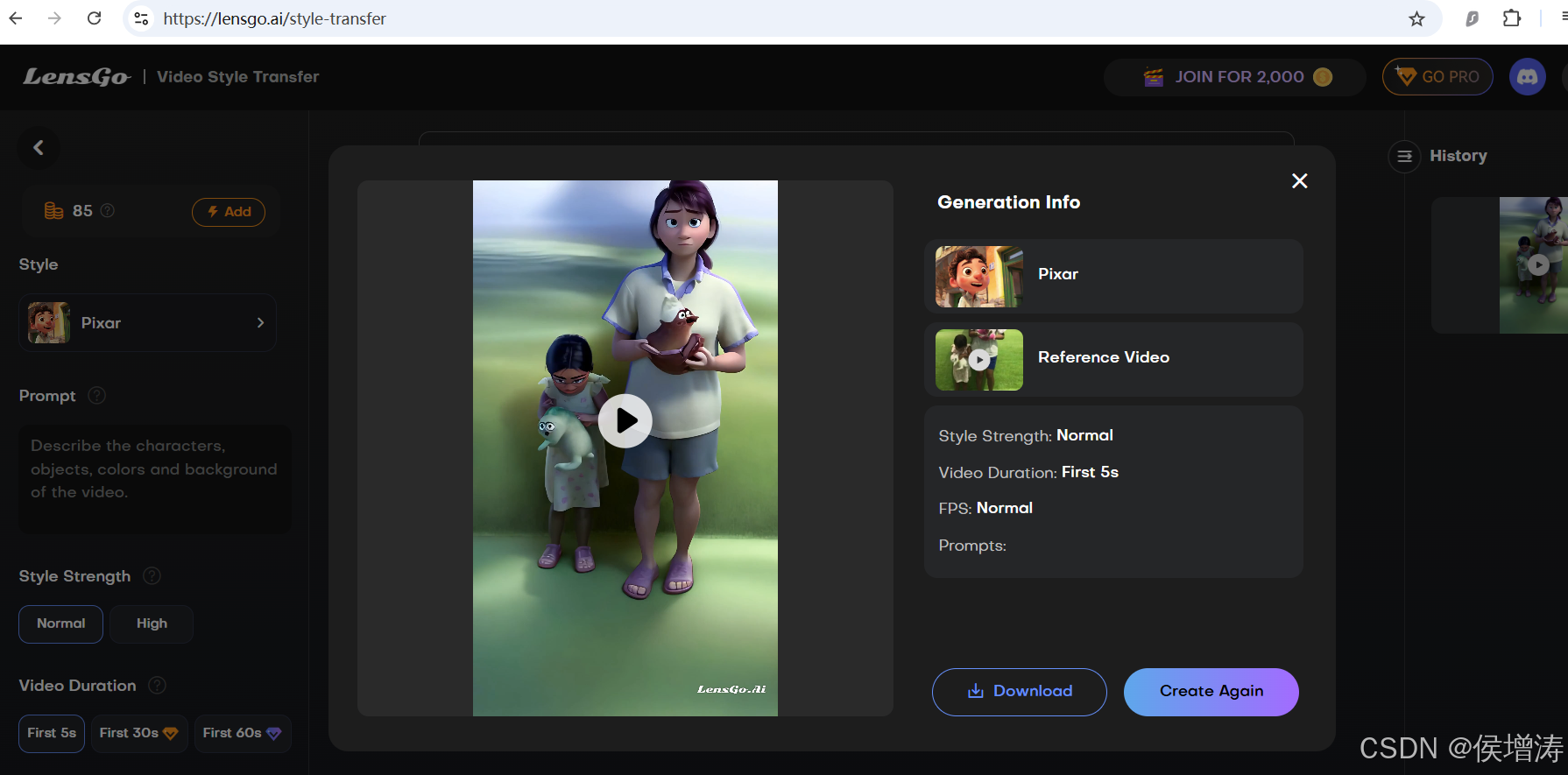Expand style list via Pixar chevron arrow

click(260, 323)
